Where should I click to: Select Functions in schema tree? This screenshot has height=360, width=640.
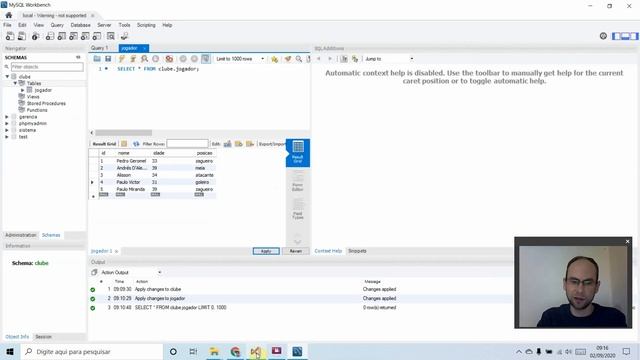pos(37,110)
